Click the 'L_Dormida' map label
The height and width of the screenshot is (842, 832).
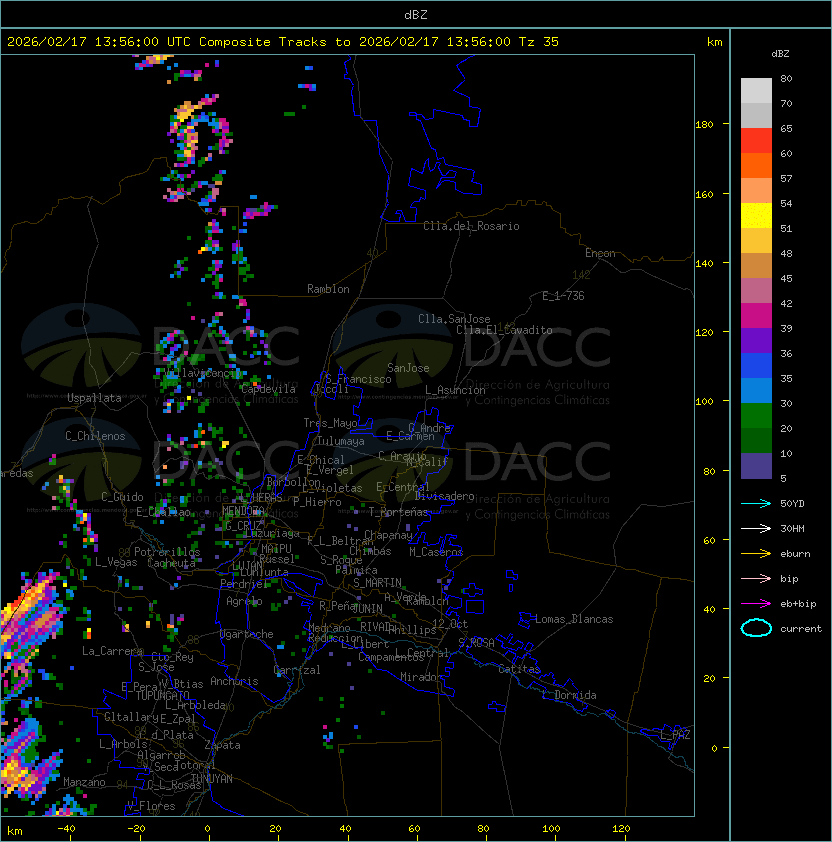569,695
